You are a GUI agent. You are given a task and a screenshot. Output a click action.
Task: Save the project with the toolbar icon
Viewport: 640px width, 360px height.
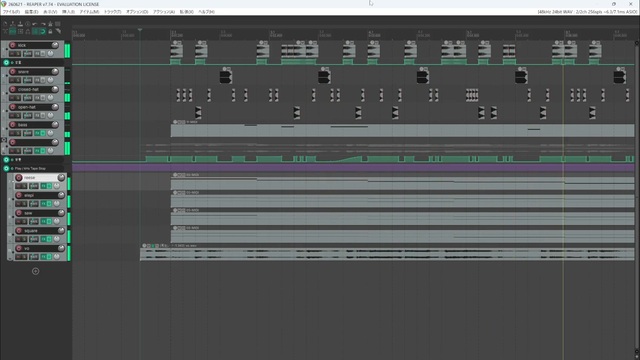pyautogui.click(x=20, y=24)
